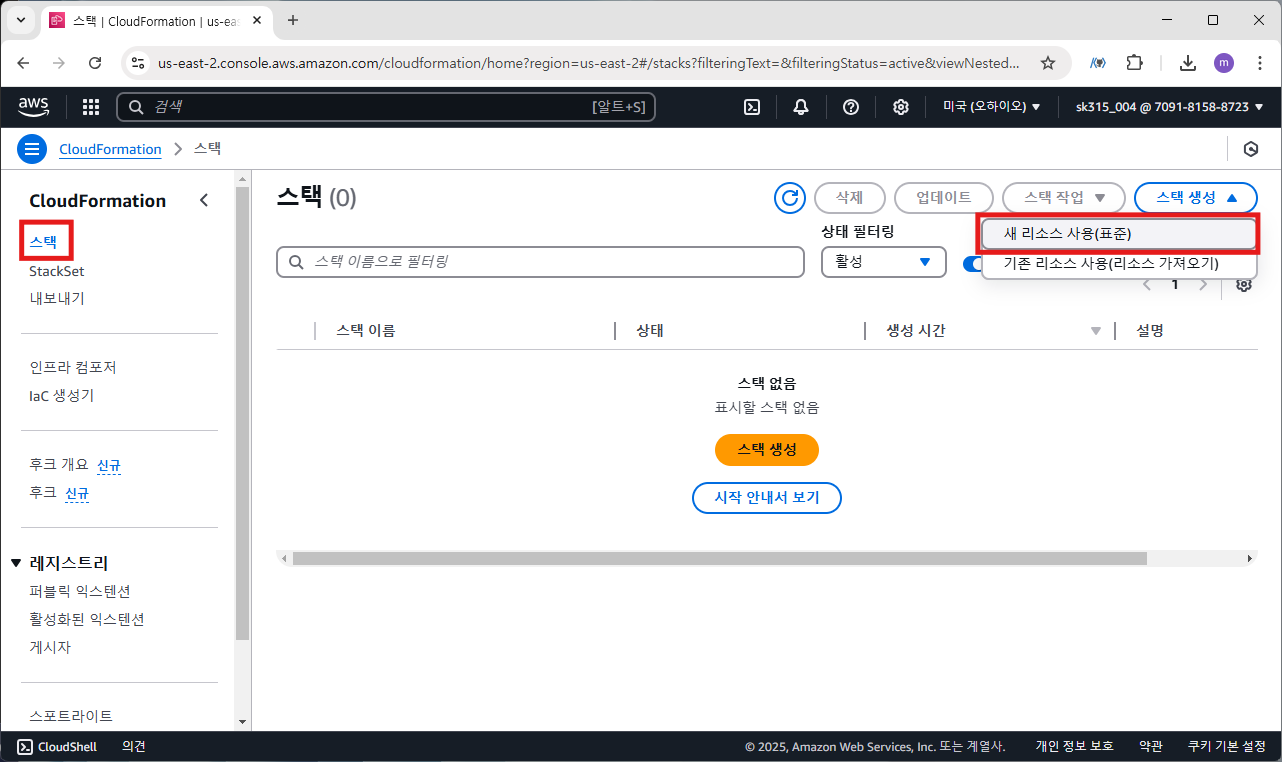The width and height of the screenshot is (1282, 762).
Task: Click the sidebar vertical scrollbar
Action: (243, 413)
